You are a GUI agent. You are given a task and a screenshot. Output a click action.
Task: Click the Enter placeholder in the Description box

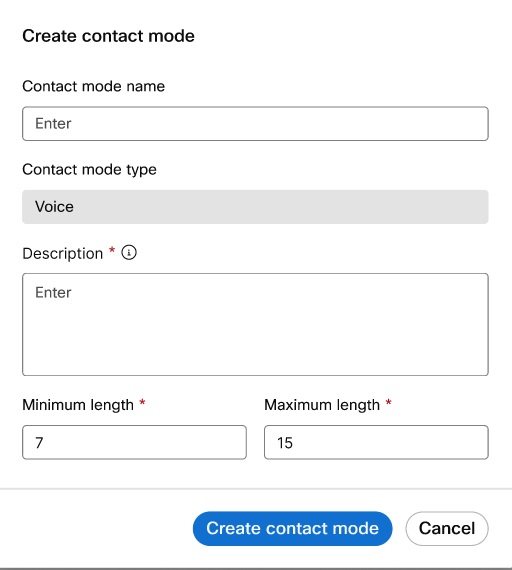[x=53, y=293]
